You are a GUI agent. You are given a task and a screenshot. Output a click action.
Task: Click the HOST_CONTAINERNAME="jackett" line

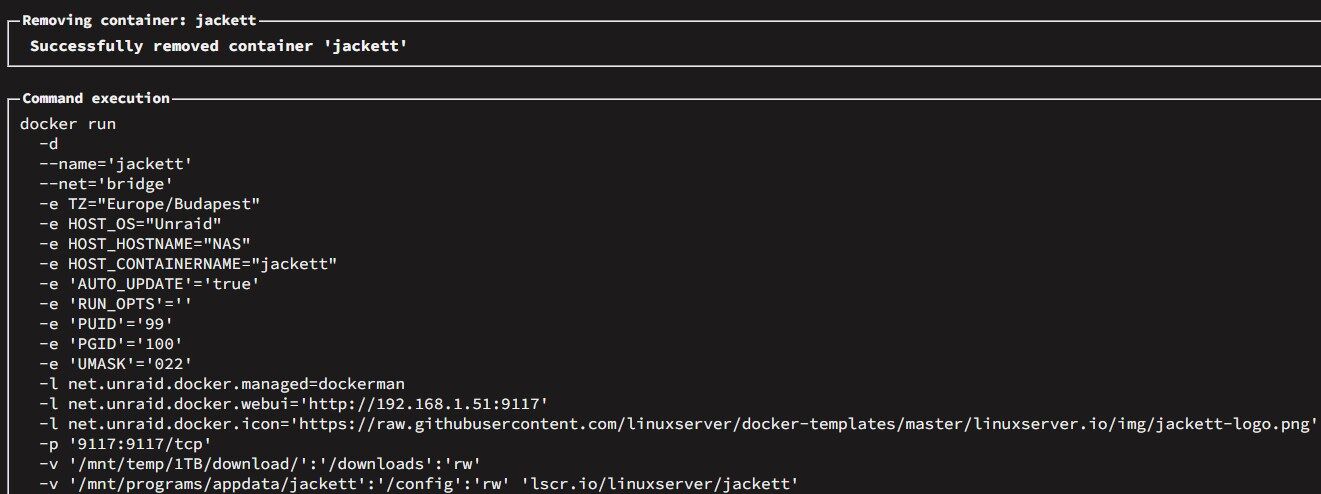[x=188, y=263]
